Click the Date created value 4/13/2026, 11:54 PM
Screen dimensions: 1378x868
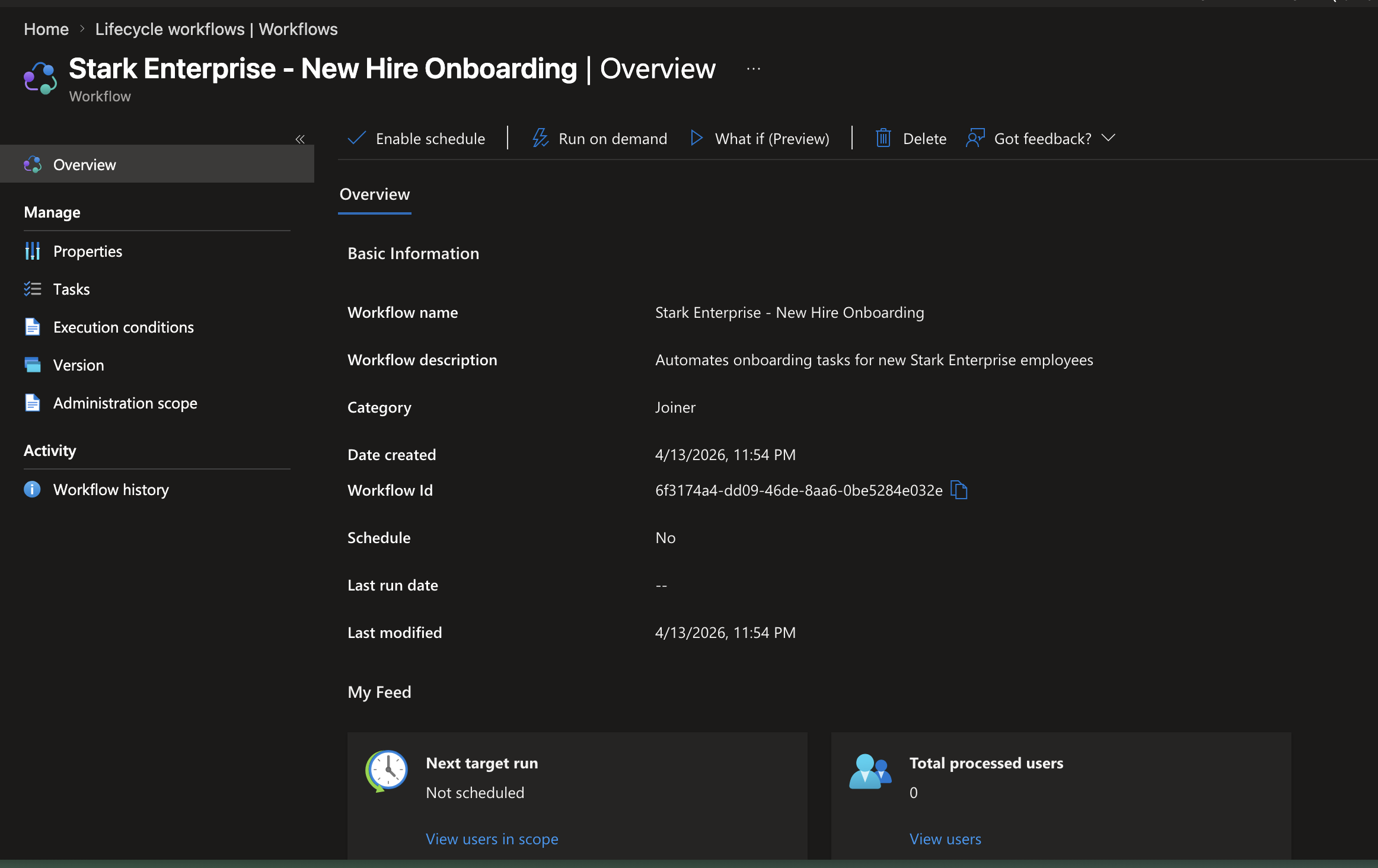(x=725, y=455)
